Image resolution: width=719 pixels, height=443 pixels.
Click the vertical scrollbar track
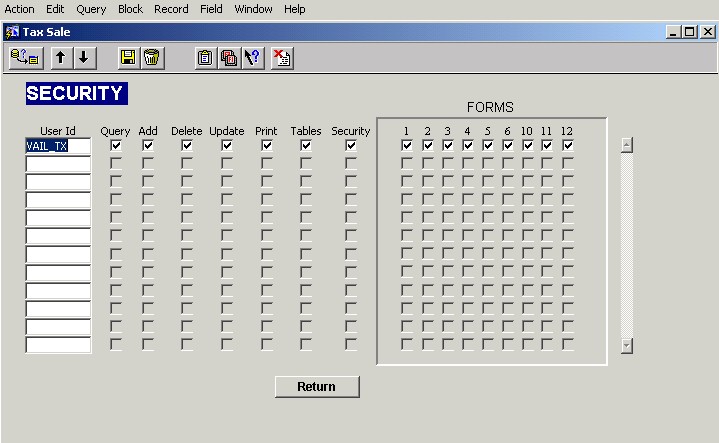pyautogui.click(x=627, y=245)
